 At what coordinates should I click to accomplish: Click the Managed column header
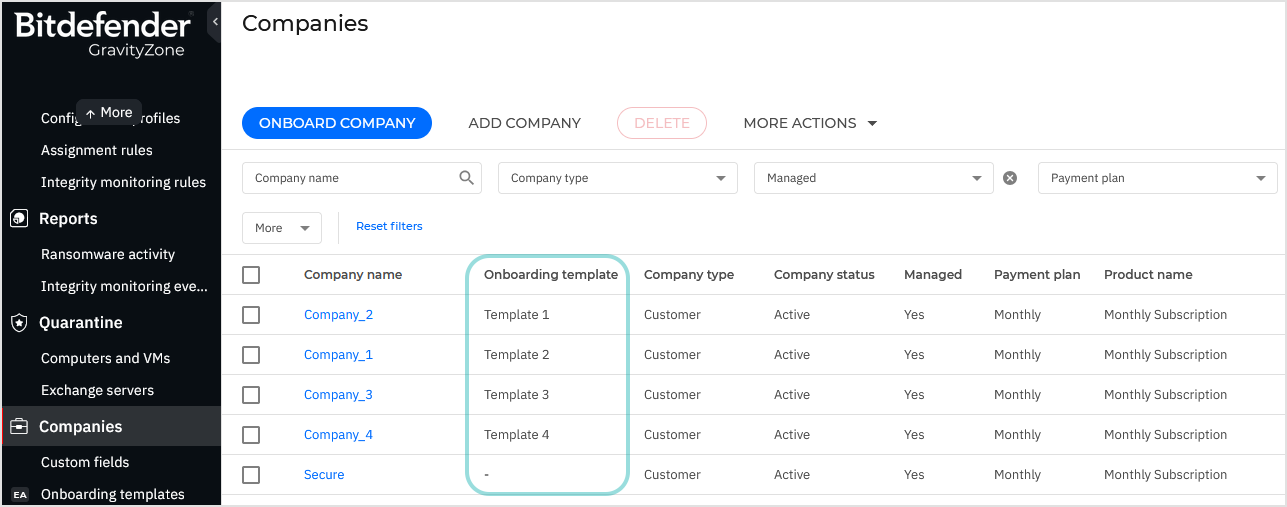pos(933,274)
